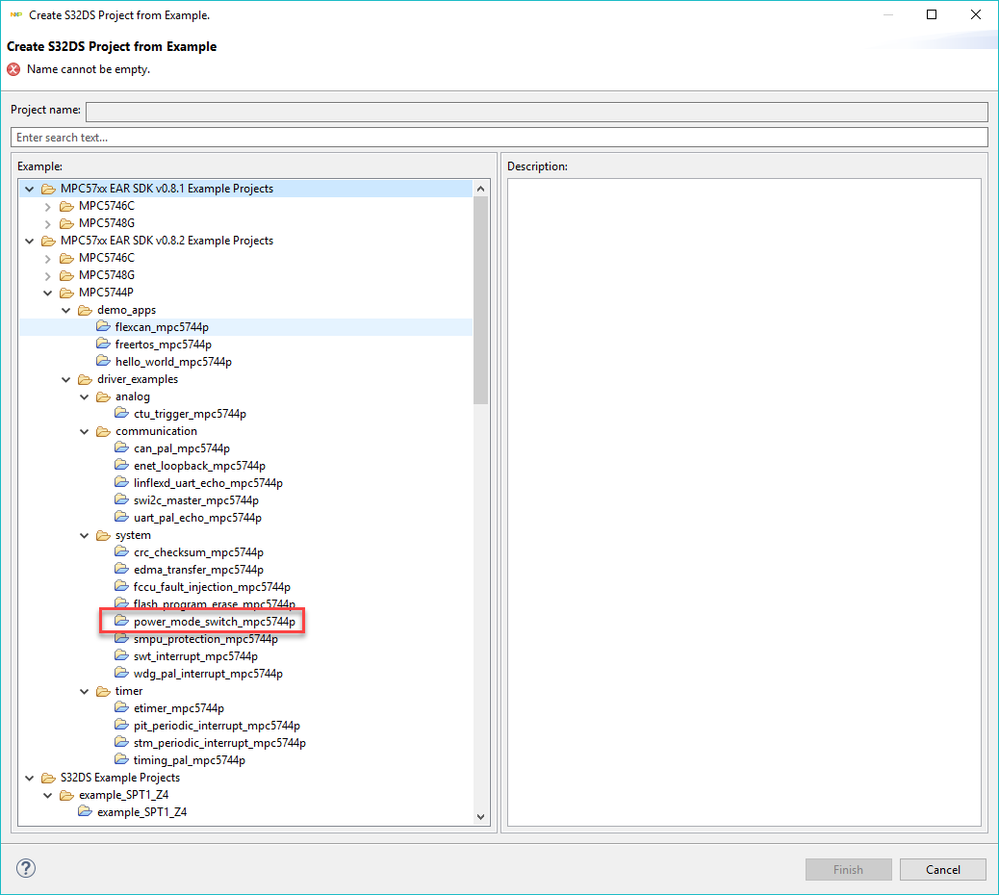Click the Cancel button
The height and width of the screenshot is (895, 999).
(x=942, y=870)
